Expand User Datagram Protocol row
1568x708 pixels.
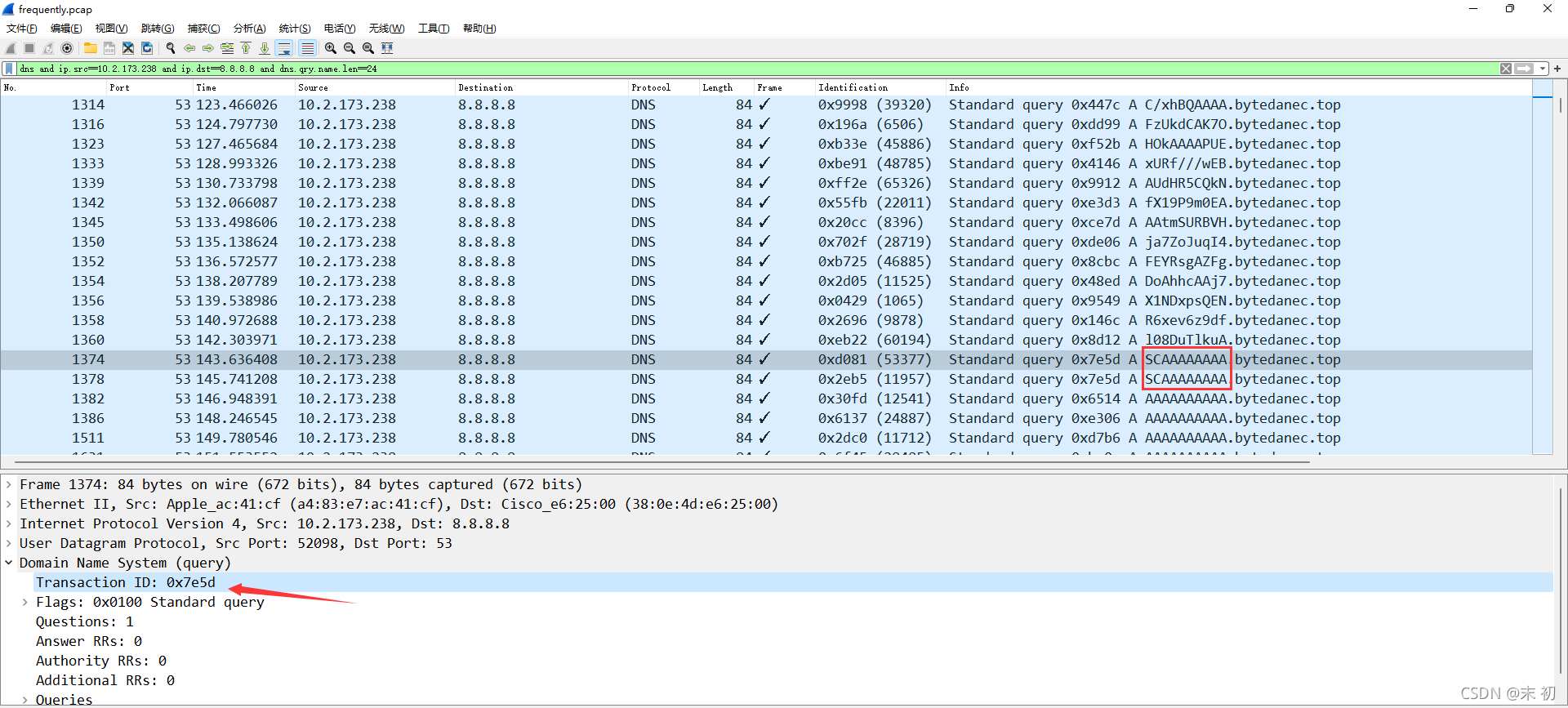[8, 543]
